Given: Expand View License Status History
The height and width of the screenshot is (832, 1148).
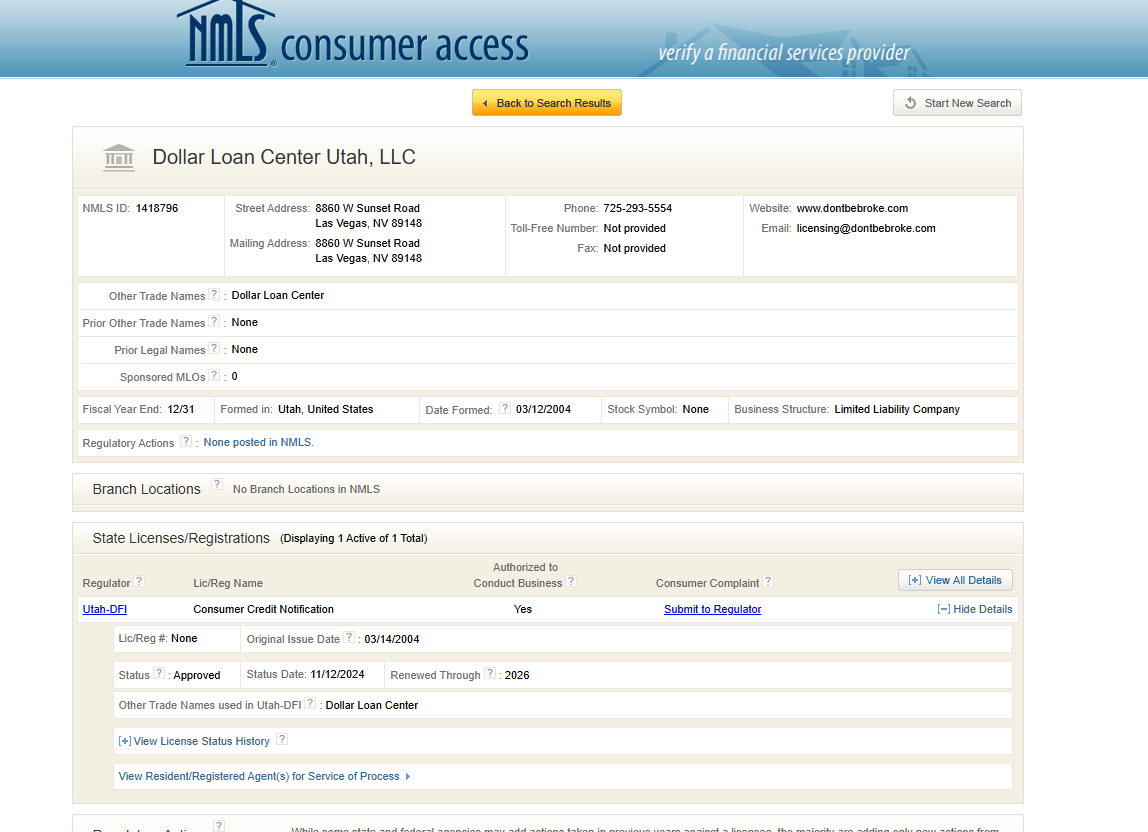Looking at the screenshot, I should coord(194,741).
